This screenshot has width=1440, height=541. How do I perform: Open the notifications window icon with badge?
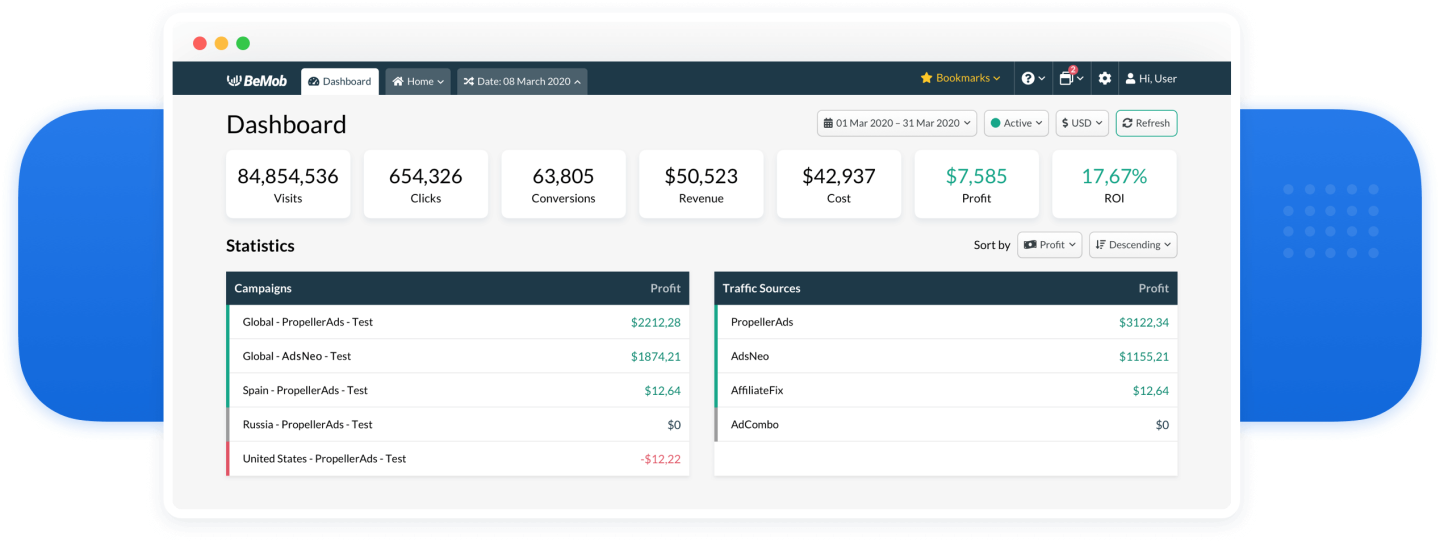(x=1067, y=79)
